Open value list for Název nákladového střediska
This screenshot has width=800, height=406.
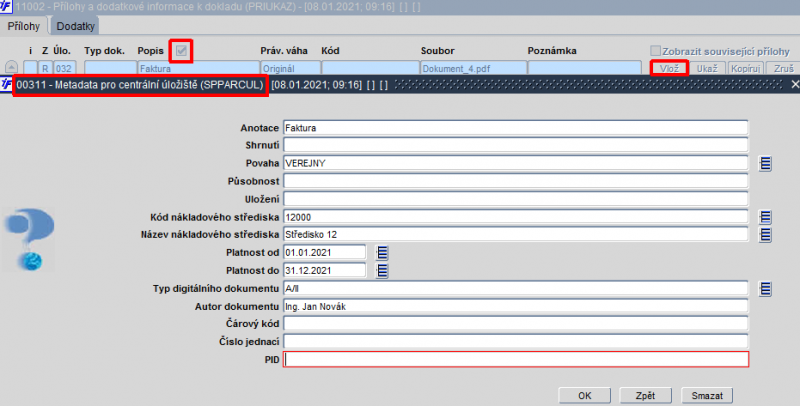(765, 235)
